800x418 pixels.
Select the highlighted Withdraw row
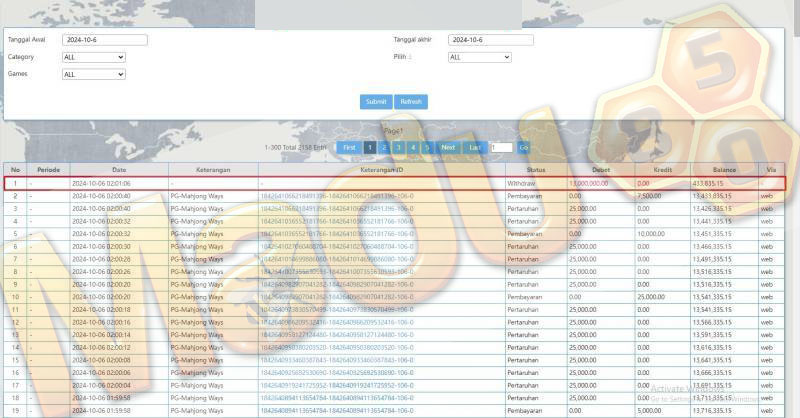(x=394, y=183)
